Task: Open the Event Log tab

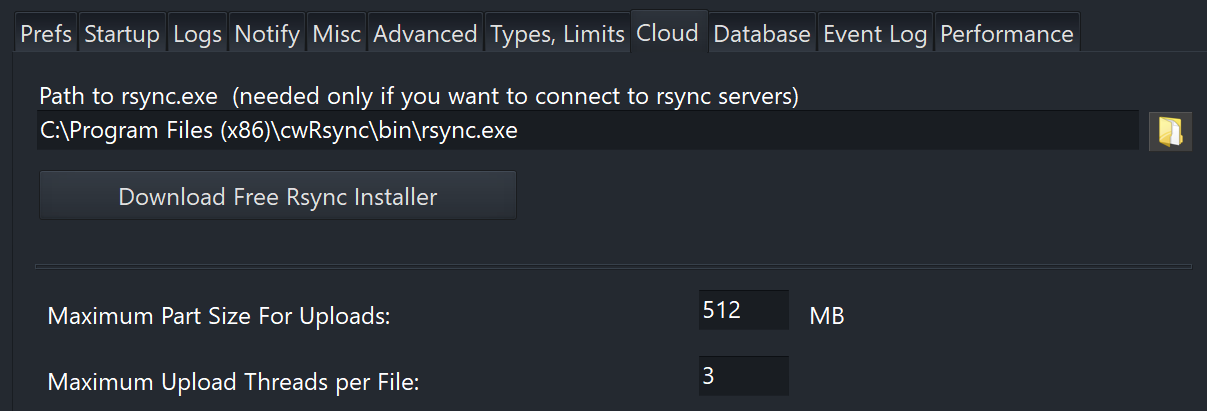Action: [875, 34]
